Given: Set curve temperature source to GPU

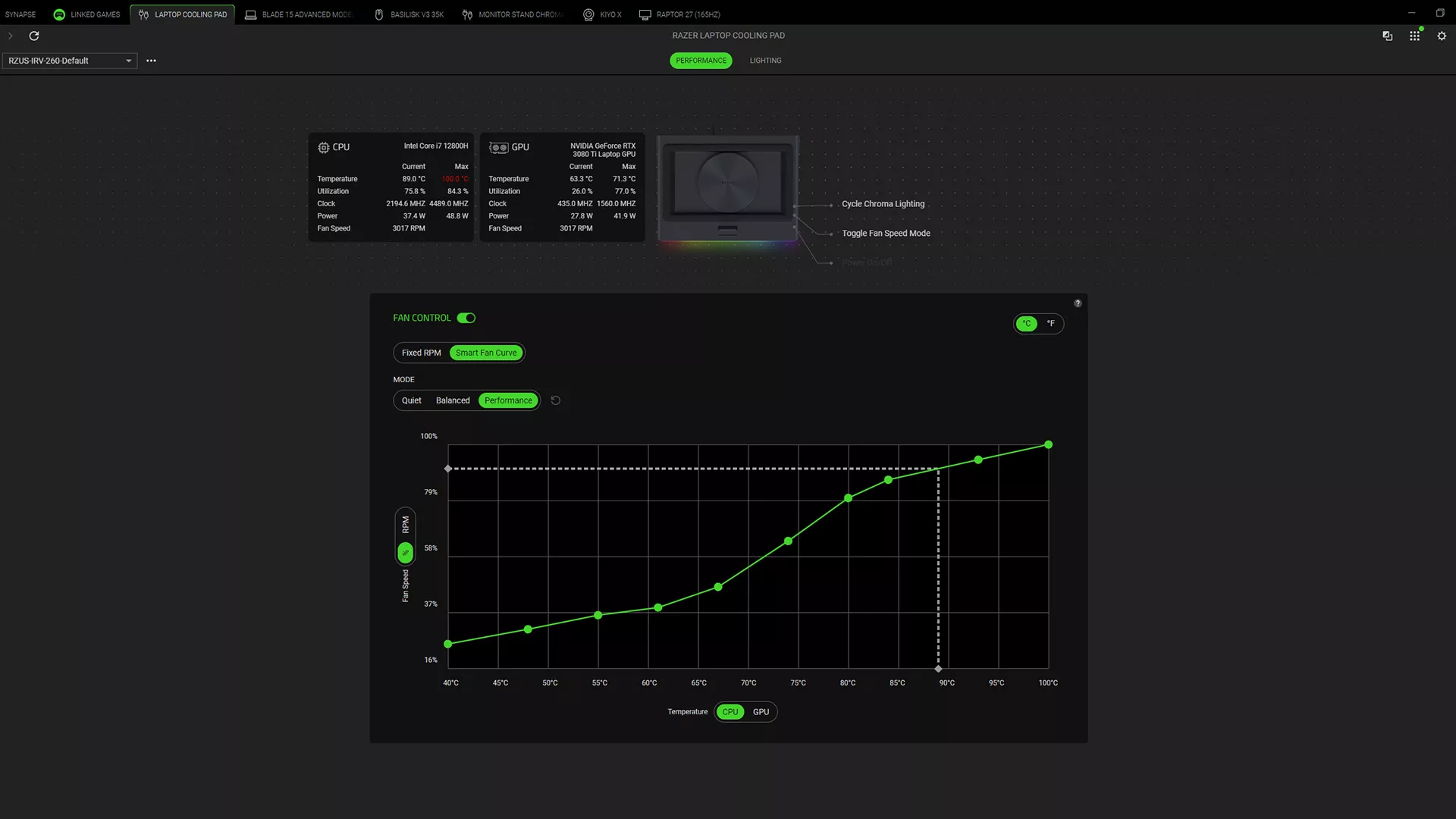Looking at the screenshot, I should coord(761,712).
